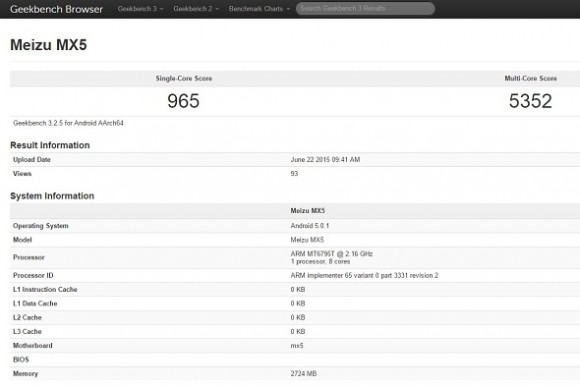Select the Operating System label

pyautogui.click(x=41, y=226)
